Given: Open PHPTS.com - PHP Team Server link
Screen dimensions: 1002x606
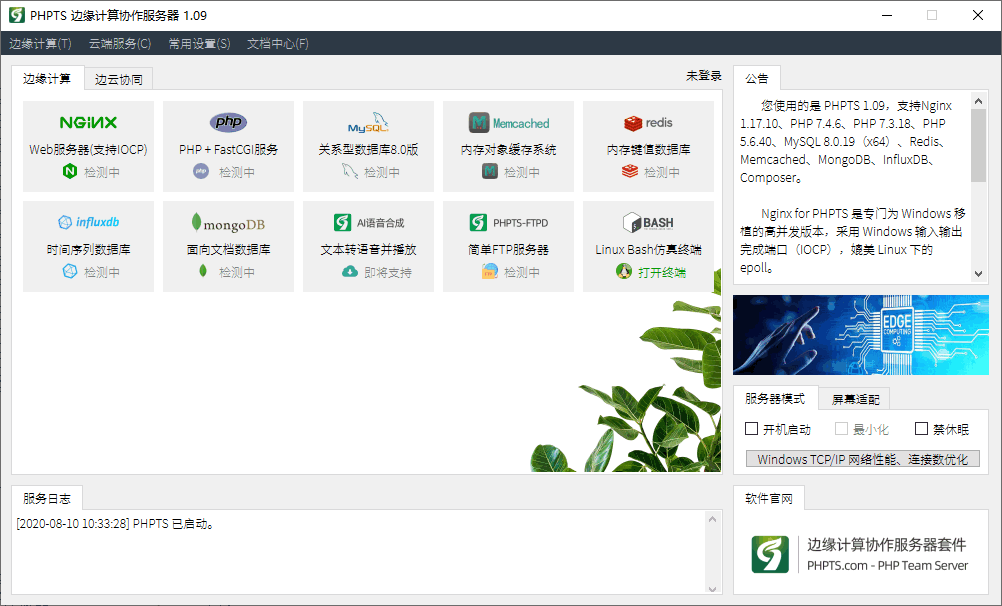Looking at the screenshot, I should pyautogui.click(x=887, y=565).
